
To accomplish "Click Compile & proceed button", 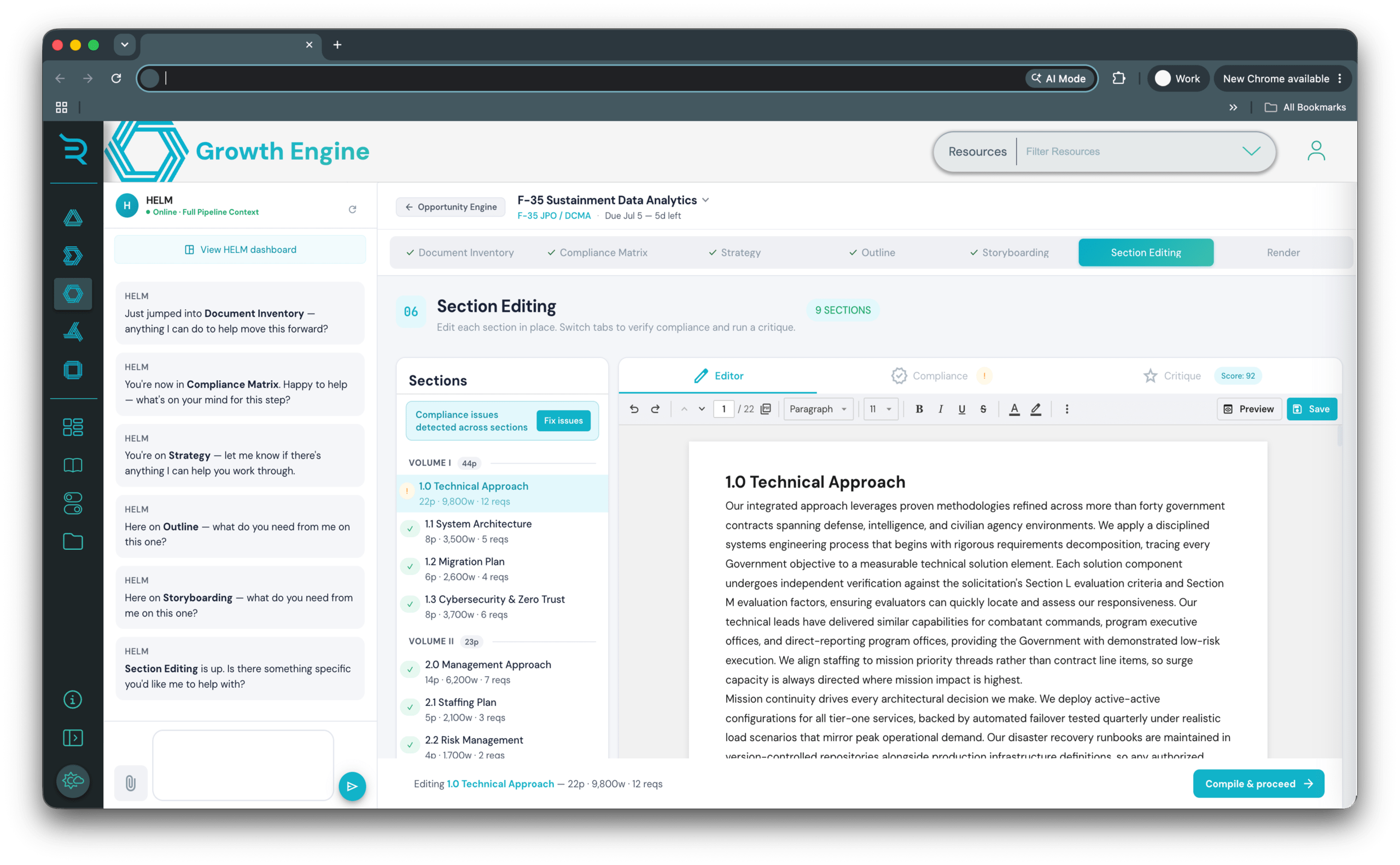I will 1258,783.
